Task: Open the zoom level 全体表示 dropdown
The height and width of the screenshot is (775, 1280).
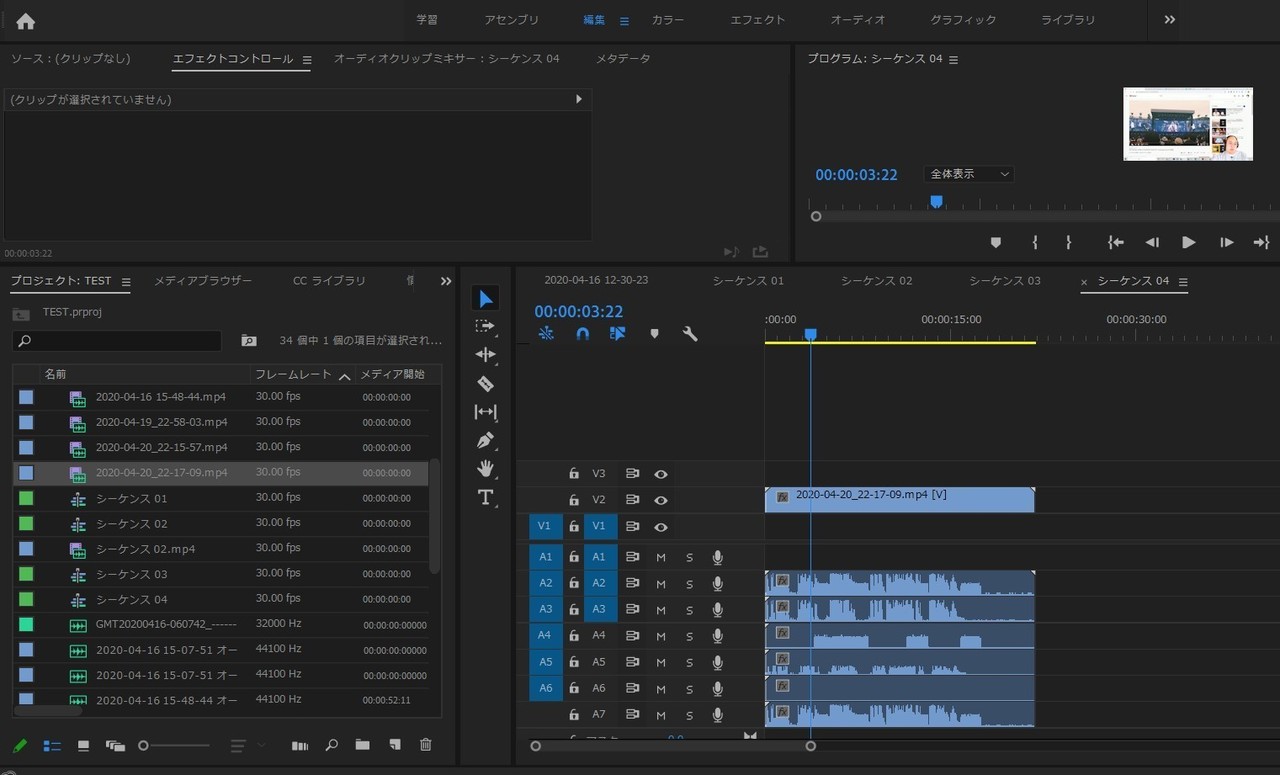Action: click(968, 174)
